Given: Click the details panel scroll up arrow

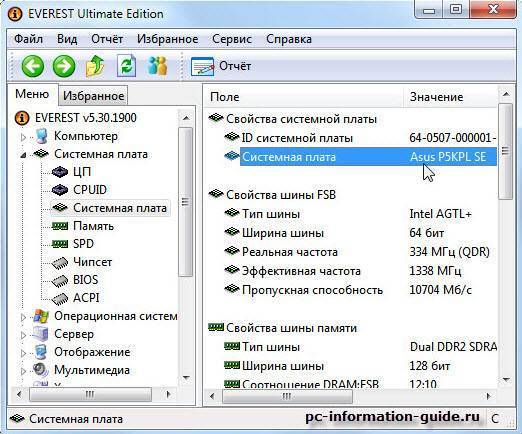Looking at the screenshot, I should (x=506, y=94).
